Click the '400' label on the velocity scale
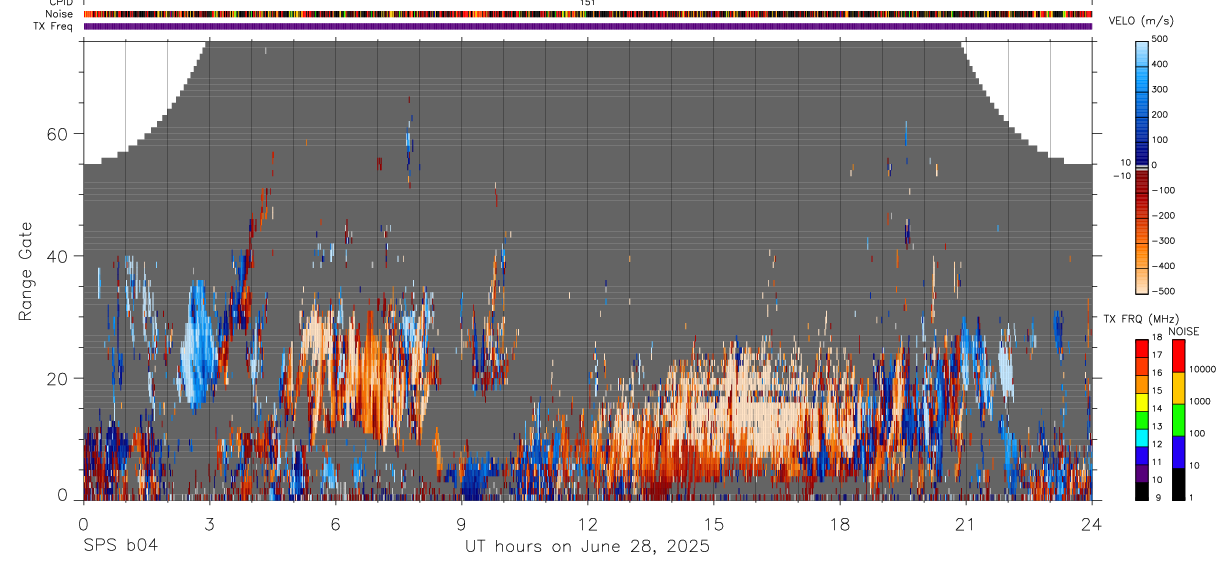This screenshot has width=1228, height=567. (1160, 64)
